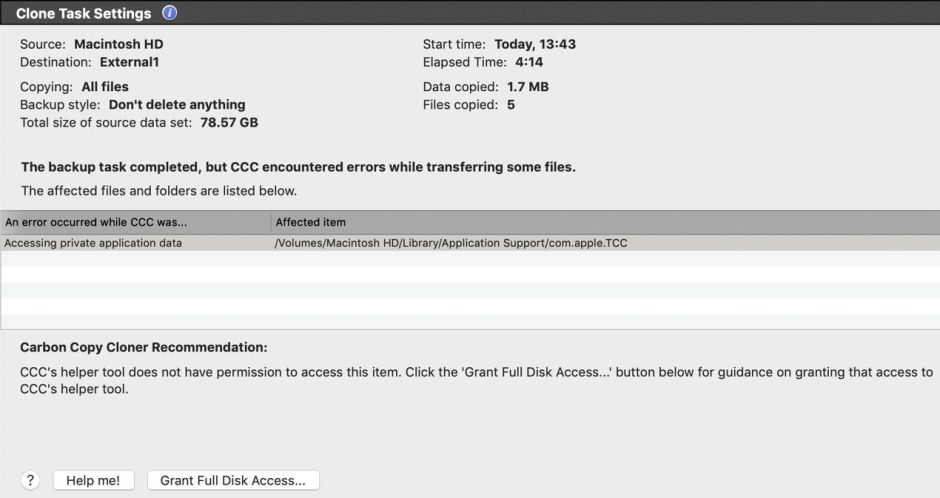Click the Start time Today, 13:43
The height and width of the screenshot is (498, 940).
point(535,44)
